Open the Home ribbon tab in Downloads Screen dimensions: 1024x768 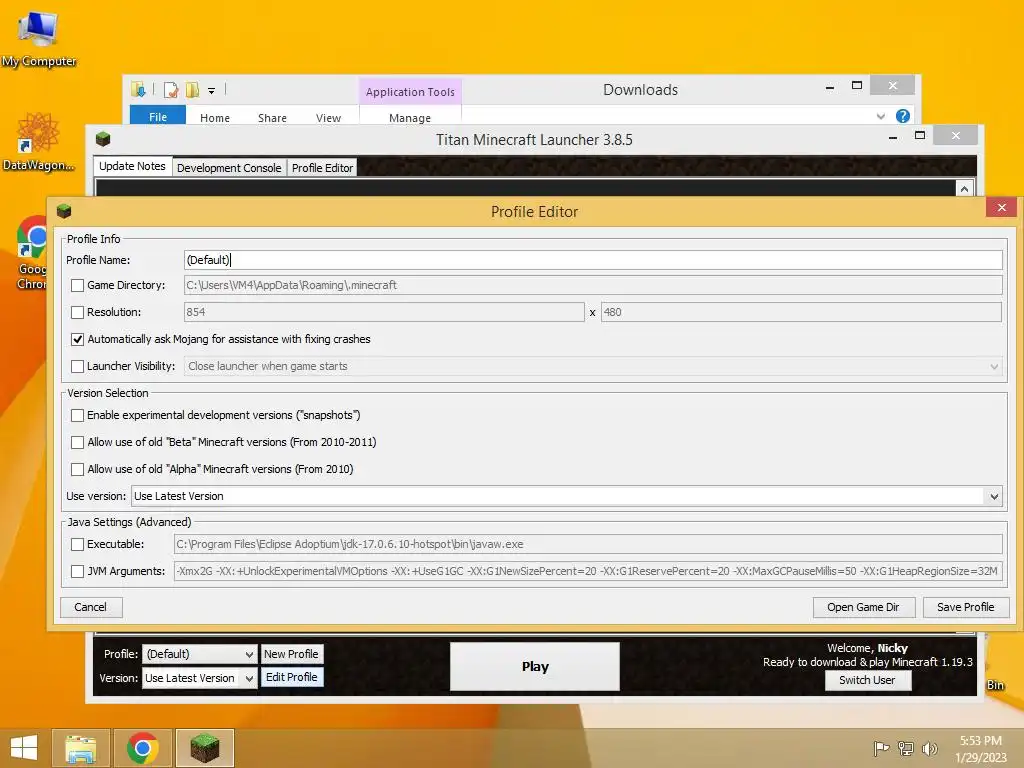click(x=215, y=118)
